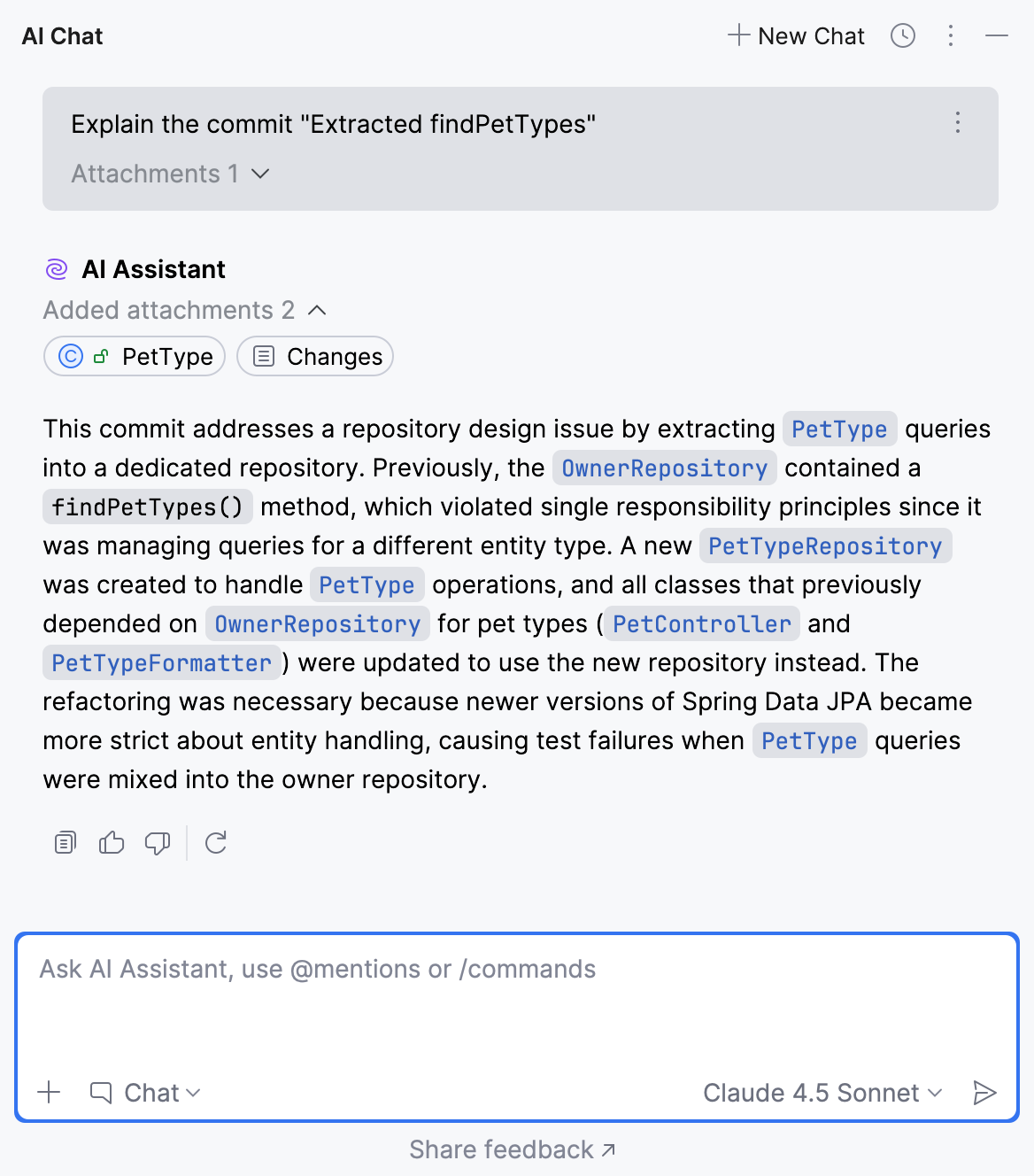The image size is (1034, 1176).
Task: Start a new chat with the plus icon
Action: (x=795, y=35)
